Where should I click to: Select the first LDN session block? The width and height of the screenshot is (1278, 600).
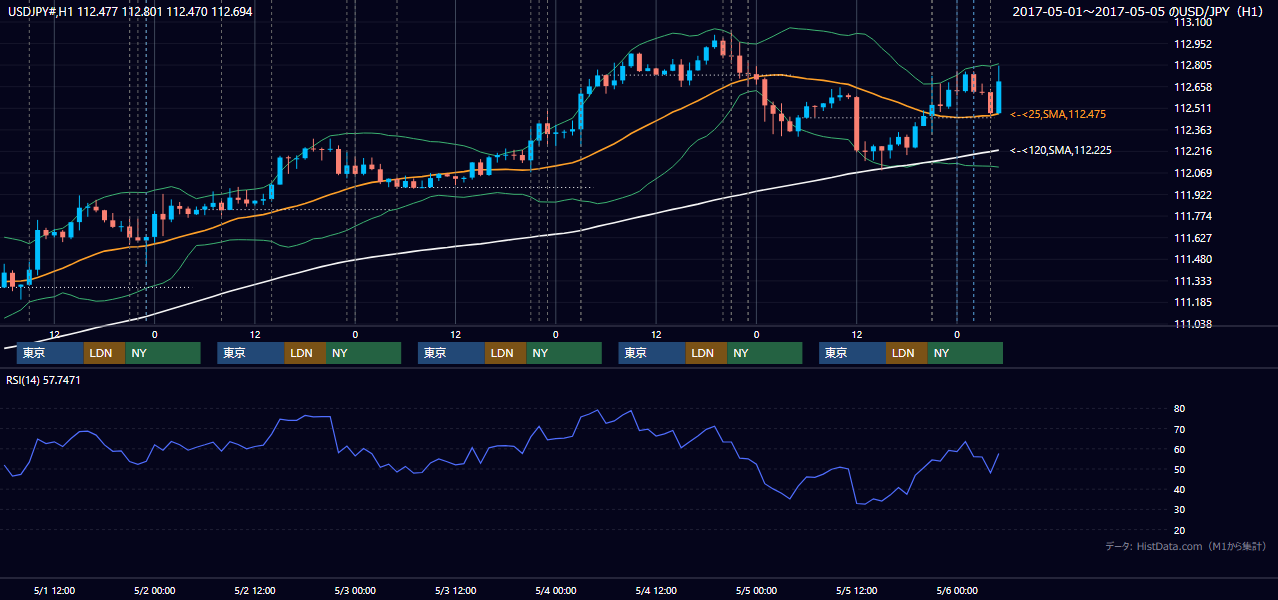(104, 353)
